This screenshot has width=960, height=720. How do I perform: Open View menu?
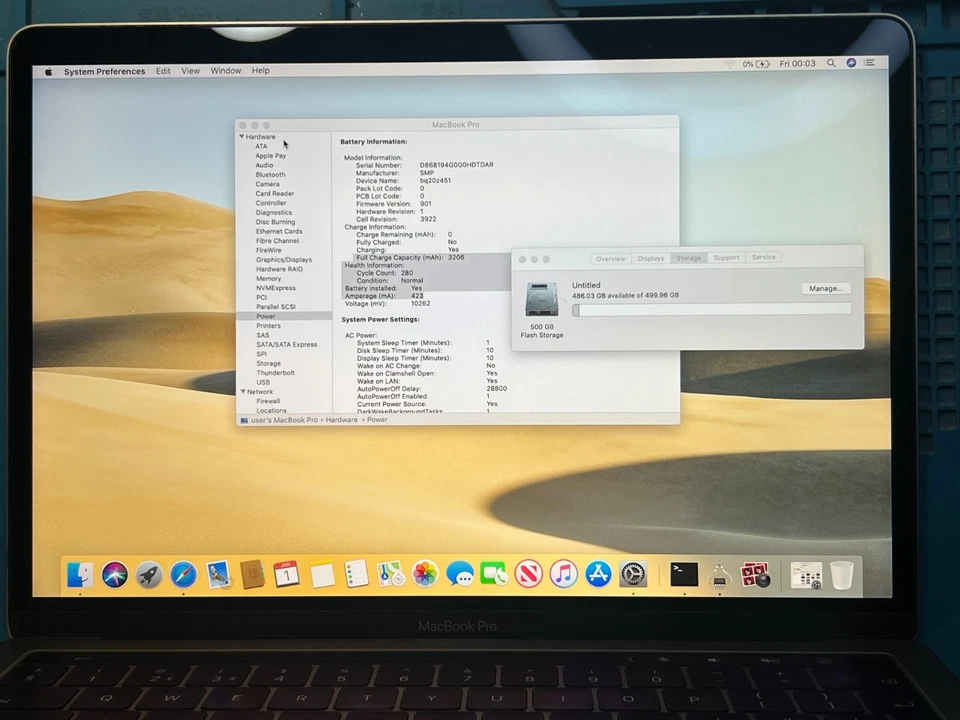coord(190,71)
